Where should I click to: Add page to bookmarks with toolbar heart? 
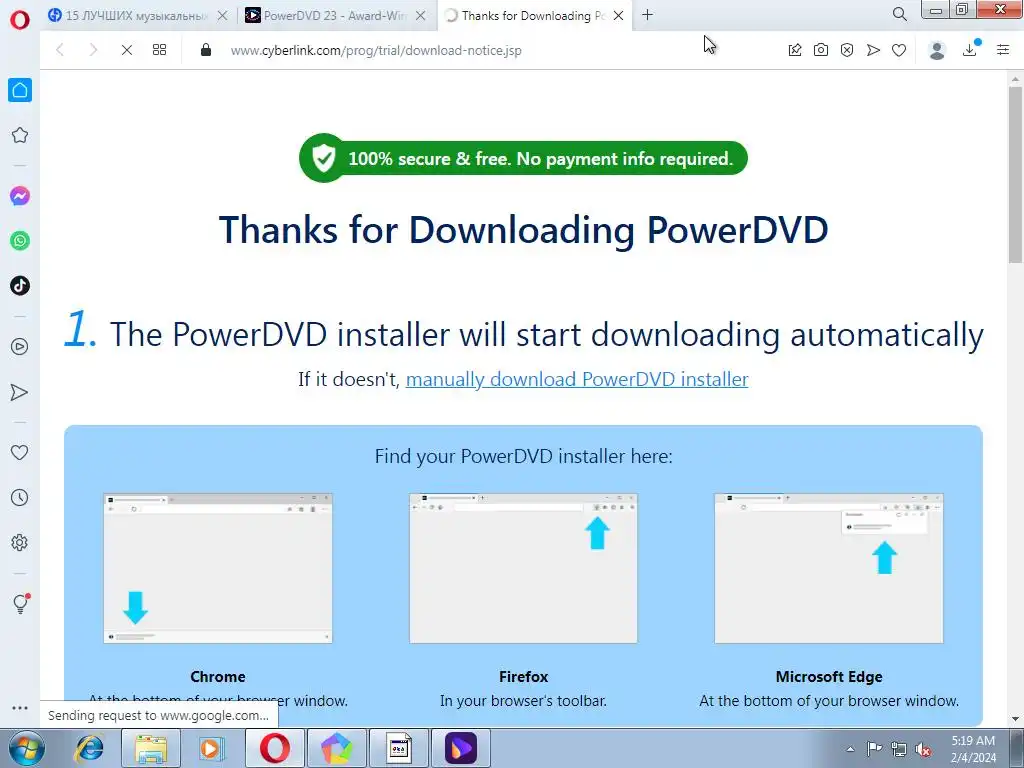point(899,50)
